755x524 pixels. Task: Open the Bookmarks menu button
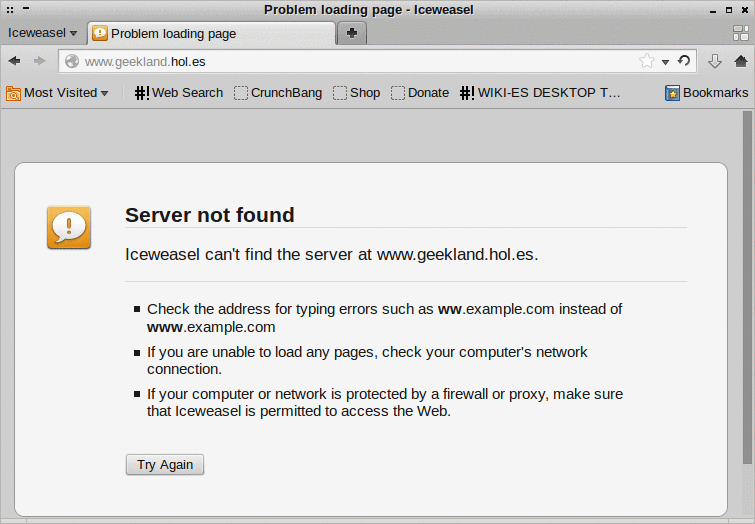click(x=706, y=92)
